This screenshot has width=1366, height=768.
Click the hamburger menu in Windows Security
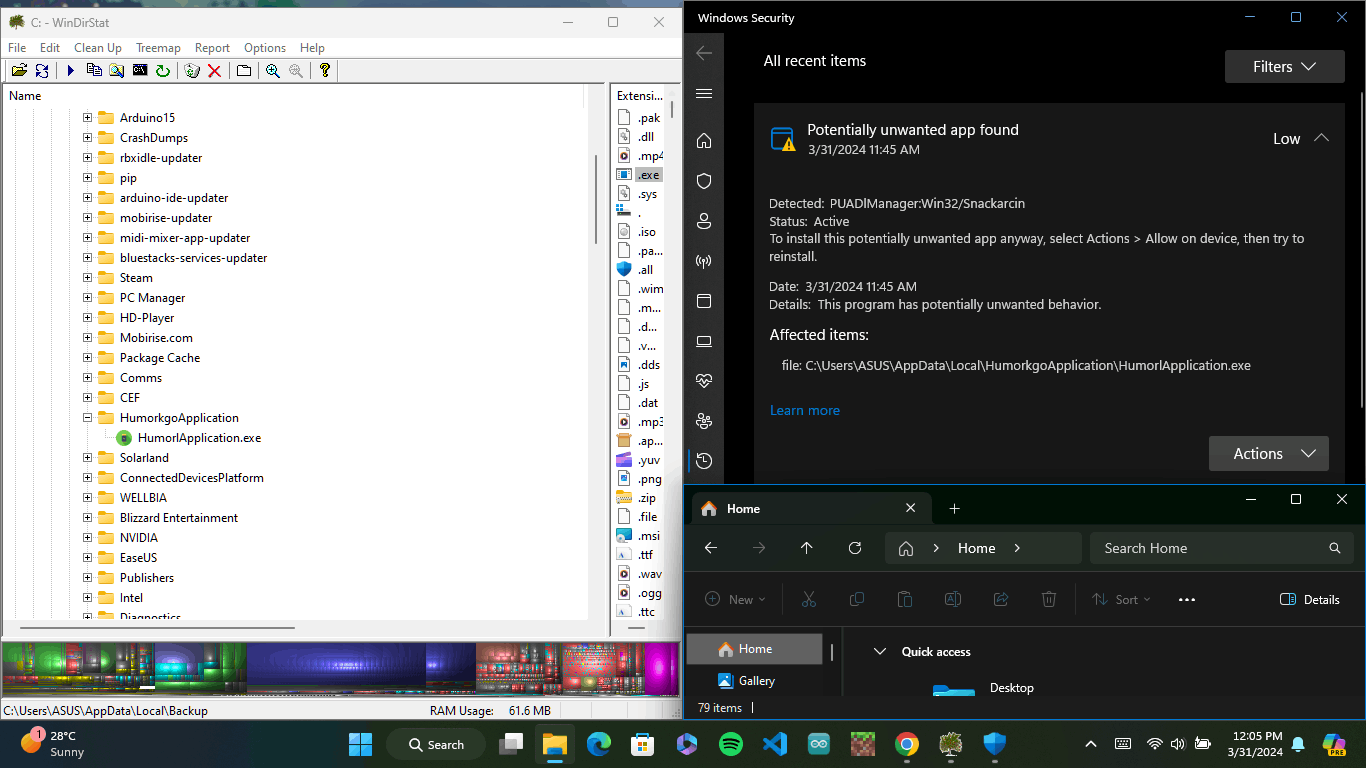(704, 93)
